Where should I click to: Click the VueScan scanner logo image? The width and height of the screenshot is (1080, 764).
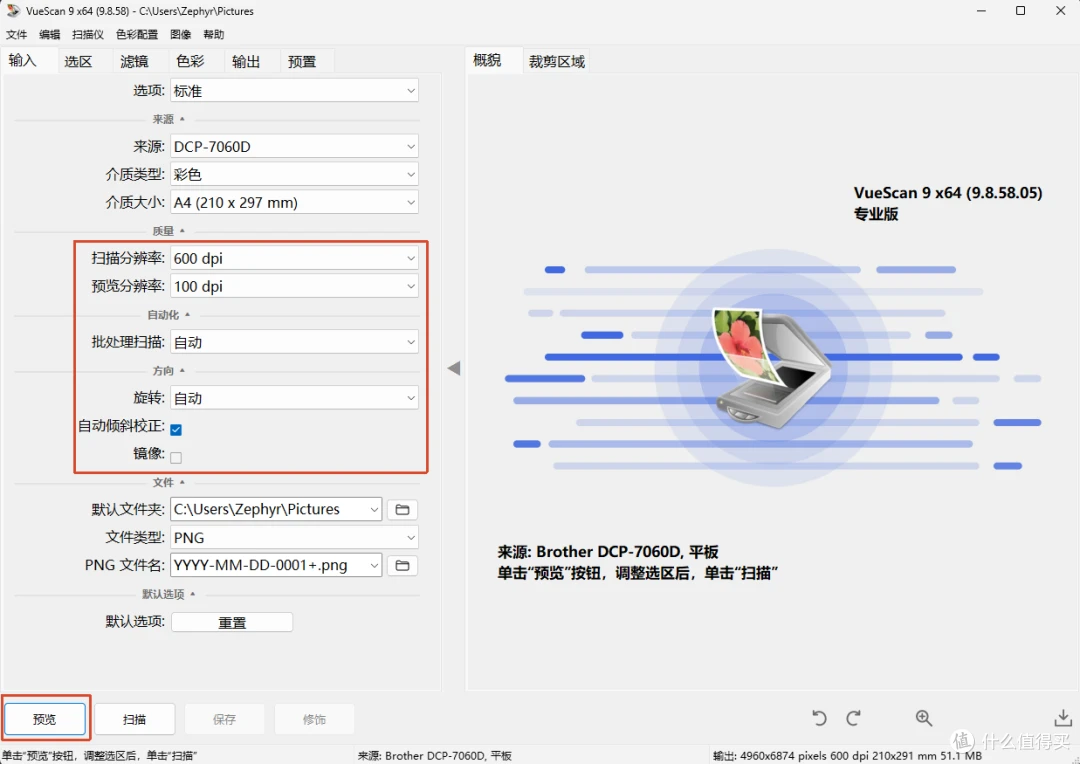771,367
